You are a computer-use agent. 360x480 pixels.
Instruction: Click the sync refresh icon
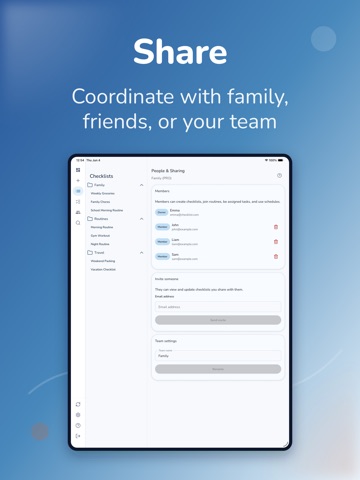tap(78, 404)
